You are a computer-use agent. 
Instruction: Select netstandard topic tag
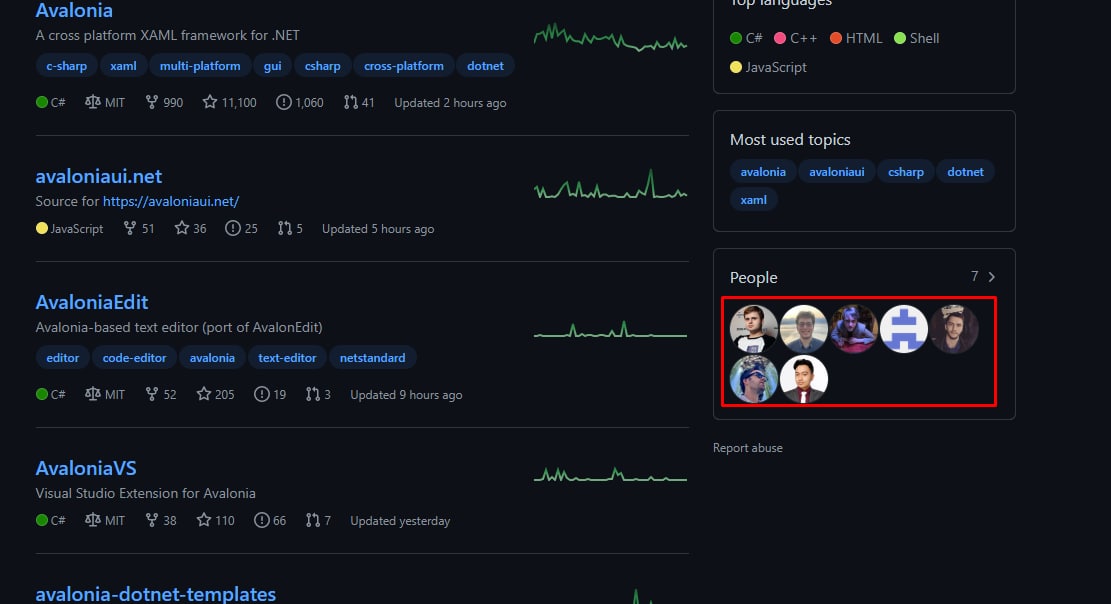coord(373,358)
